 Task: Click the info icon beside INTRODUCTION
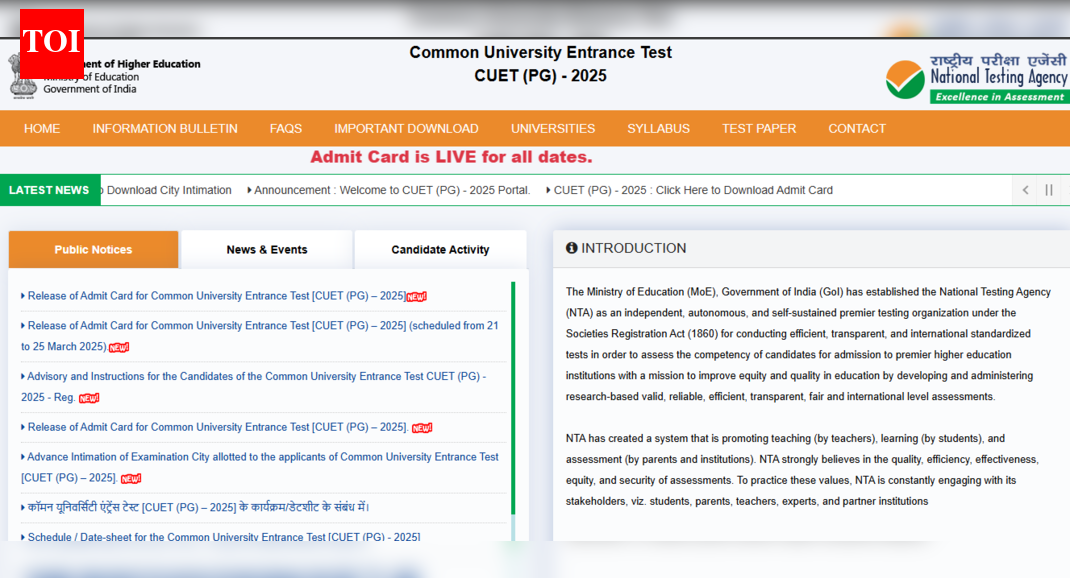[572, 248]
